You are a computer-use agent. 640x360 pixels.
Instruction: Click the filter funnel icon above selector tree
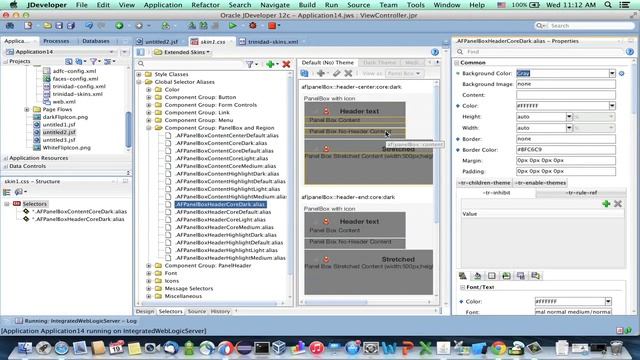coord(249,64)
